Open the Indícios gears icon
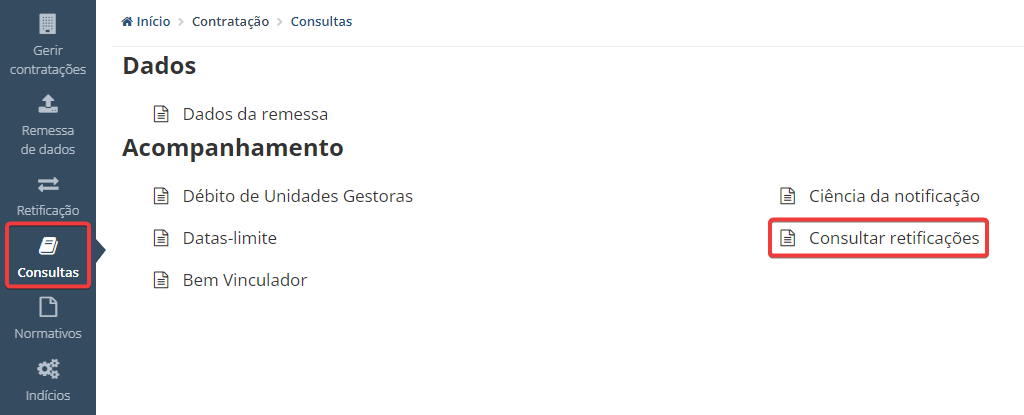 48,369
